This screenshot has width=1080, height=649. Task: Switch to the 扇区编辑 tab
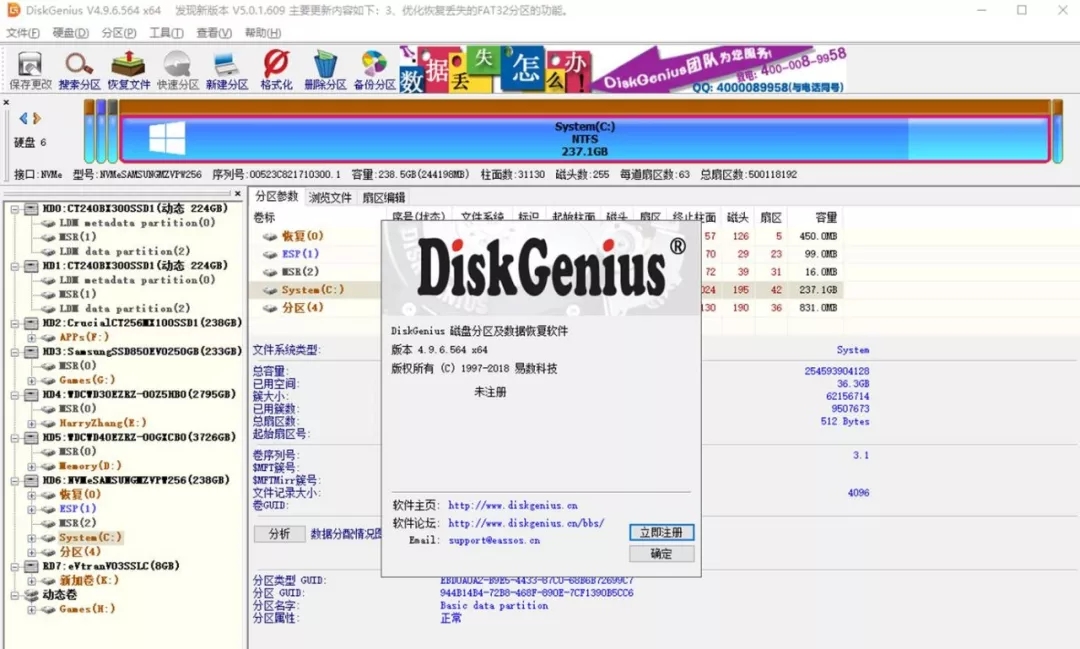point(384,198)
